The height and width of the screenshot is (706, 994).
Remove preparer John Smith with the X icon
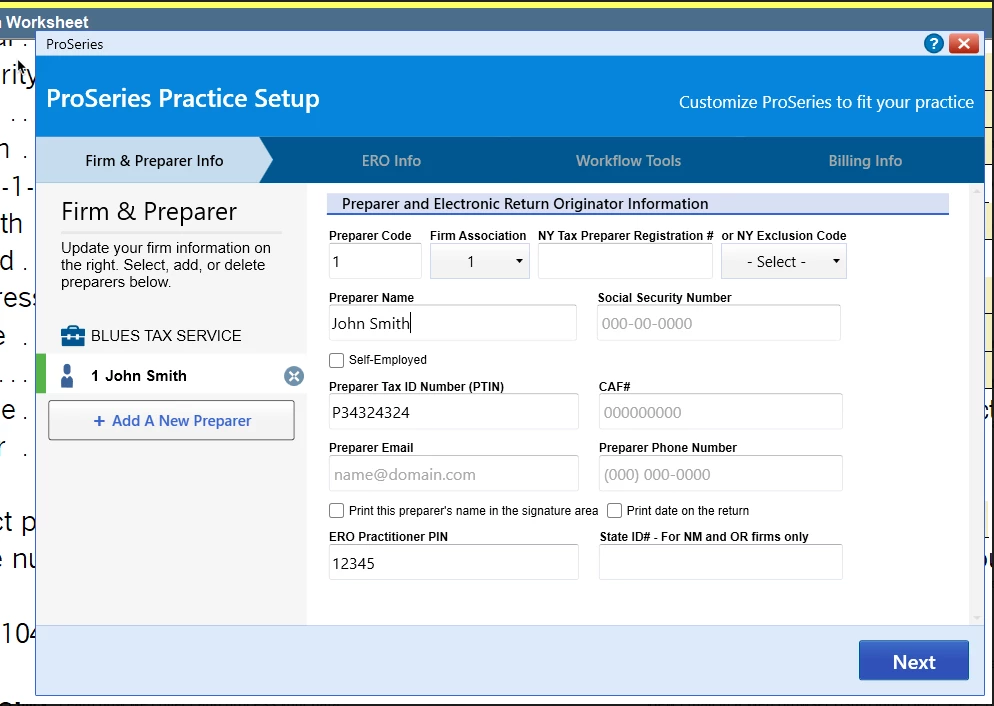(x=294, y=376)
